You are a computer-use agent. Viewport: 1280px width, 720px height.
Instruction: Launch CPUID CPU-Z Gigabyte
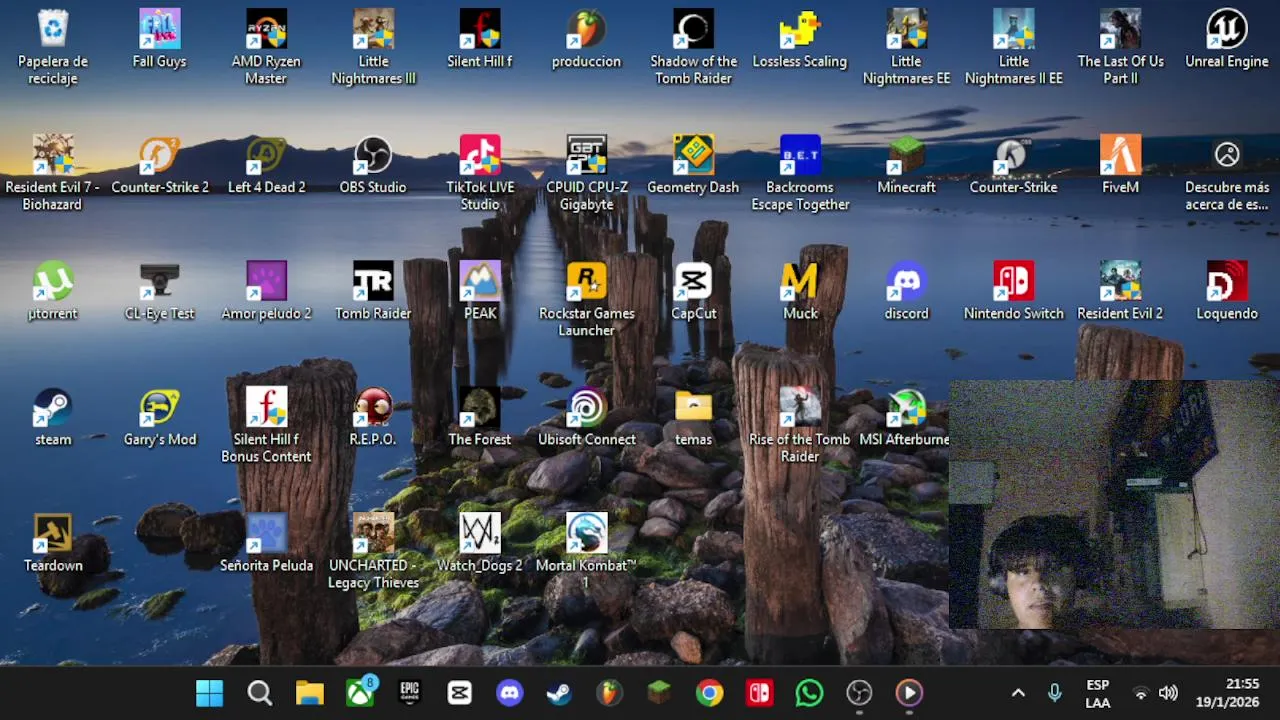coord(586,173)
